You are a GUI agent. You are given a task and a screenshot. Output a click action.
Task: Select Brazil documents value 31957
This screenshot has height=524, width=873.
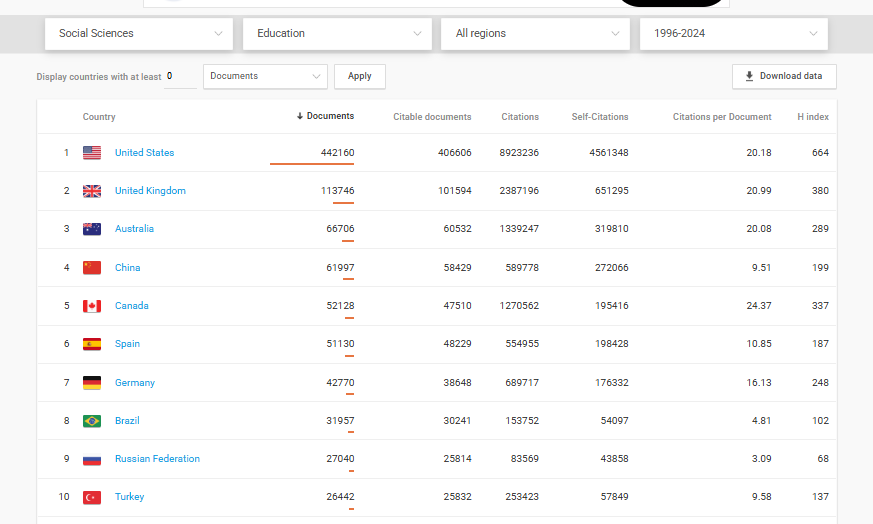(340, 420)
